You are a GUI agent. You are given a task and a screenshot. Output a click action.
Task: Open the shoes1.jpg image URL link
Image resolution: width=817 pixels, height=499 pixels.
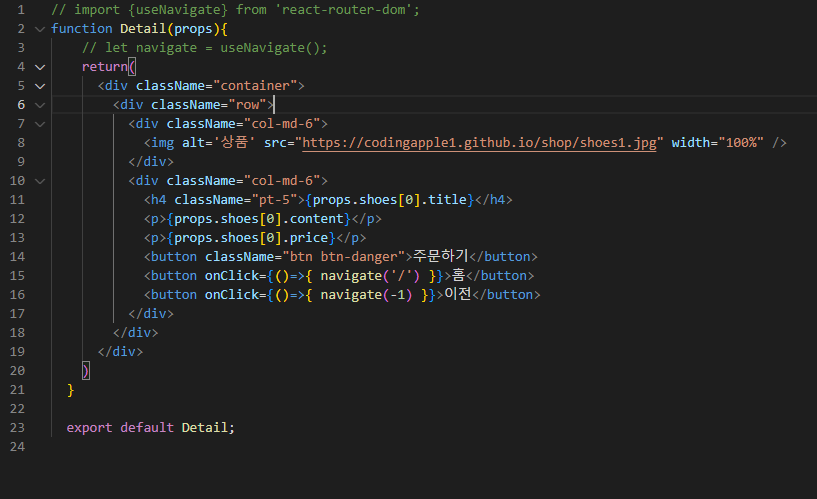pyautogui.click(x=479, y=143)
